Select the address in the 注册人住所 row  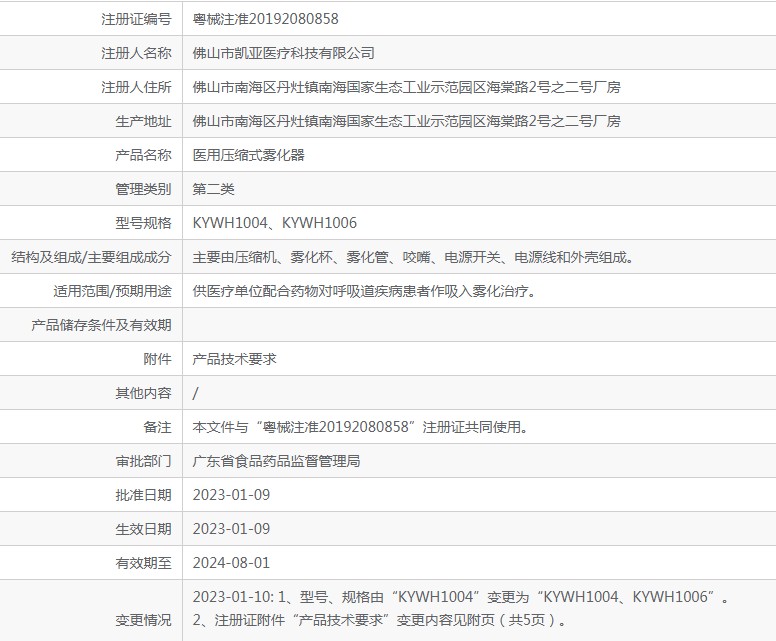coord(406,87)
